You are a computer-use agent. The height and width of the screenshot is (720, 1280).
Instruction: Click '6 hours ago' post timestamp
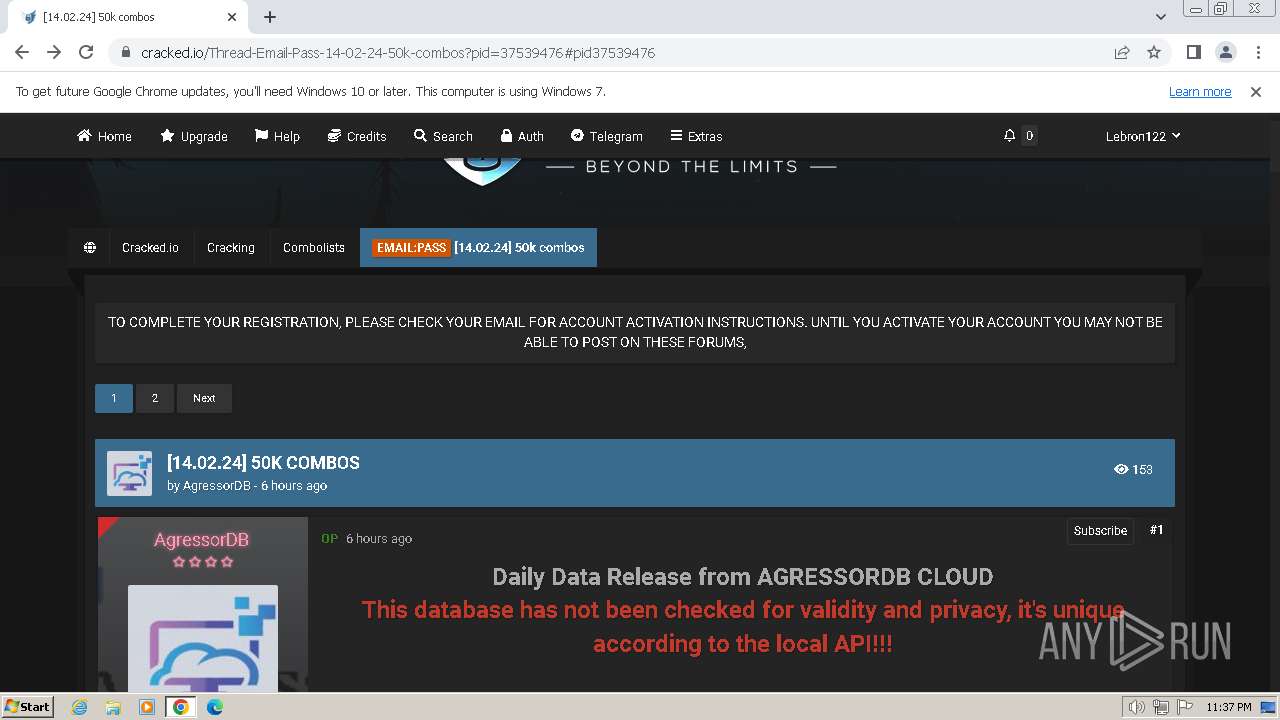[379, 538]
